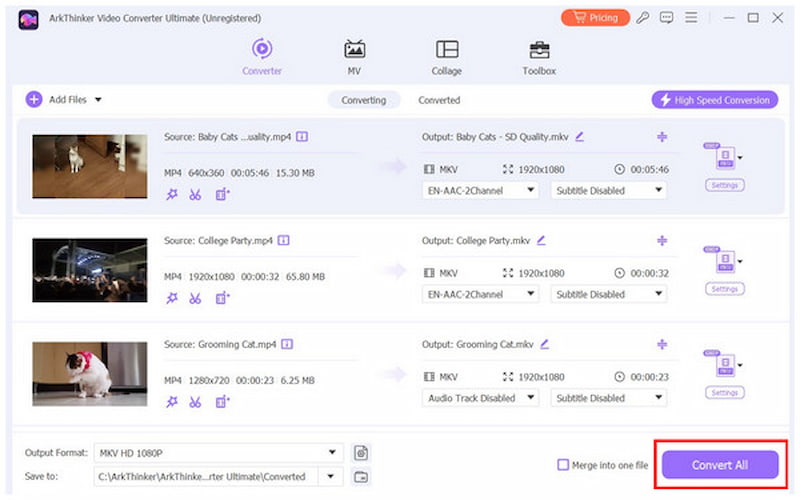Screen dimensions: 800x500
Task: Rename Grooming Cat output with pencil icon
Action: (545, 344)
